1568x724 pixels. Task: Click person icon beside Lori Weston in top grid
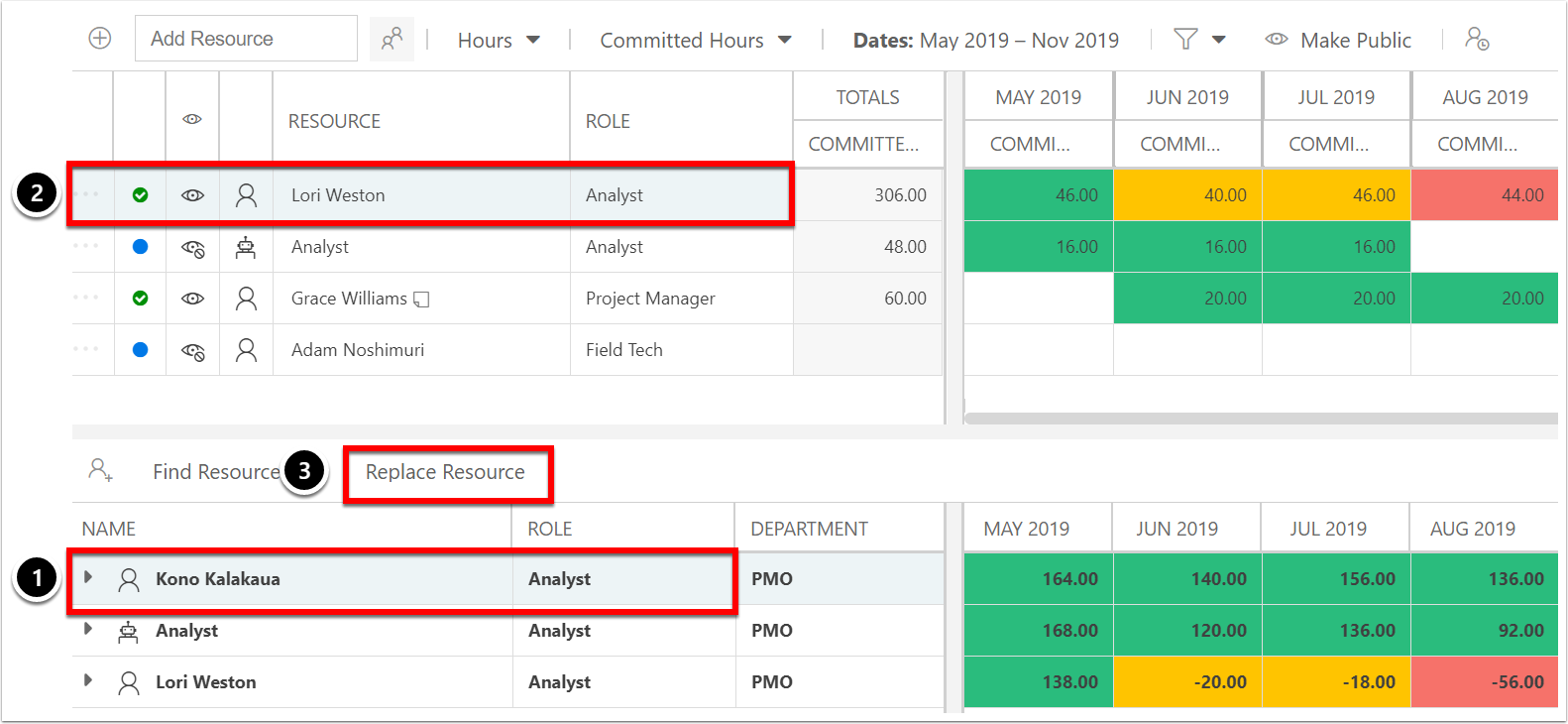coord(246,195)
